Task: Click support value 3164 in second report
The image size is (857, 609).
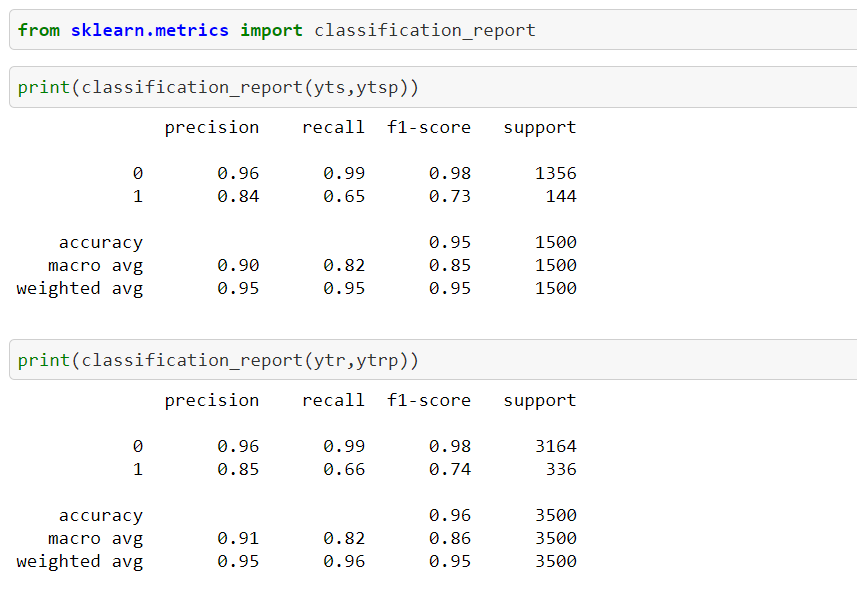Action: pos(555,446)
